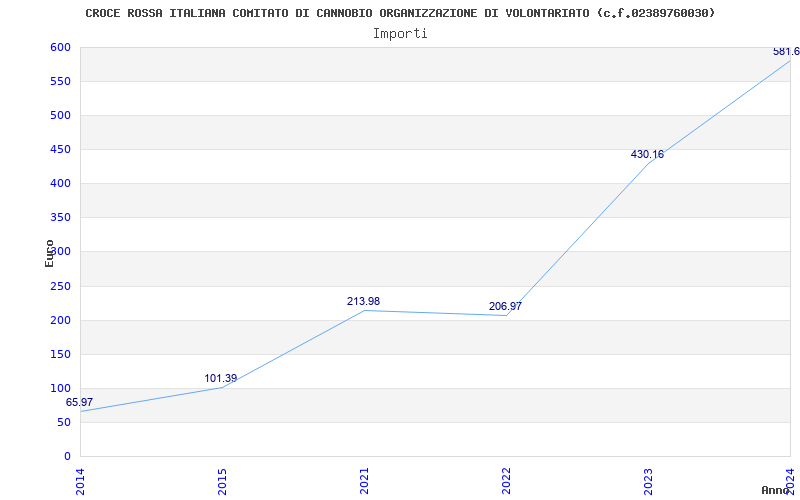Click y-axis value 500
Viewport: 800px width, 500px height.
60,116
